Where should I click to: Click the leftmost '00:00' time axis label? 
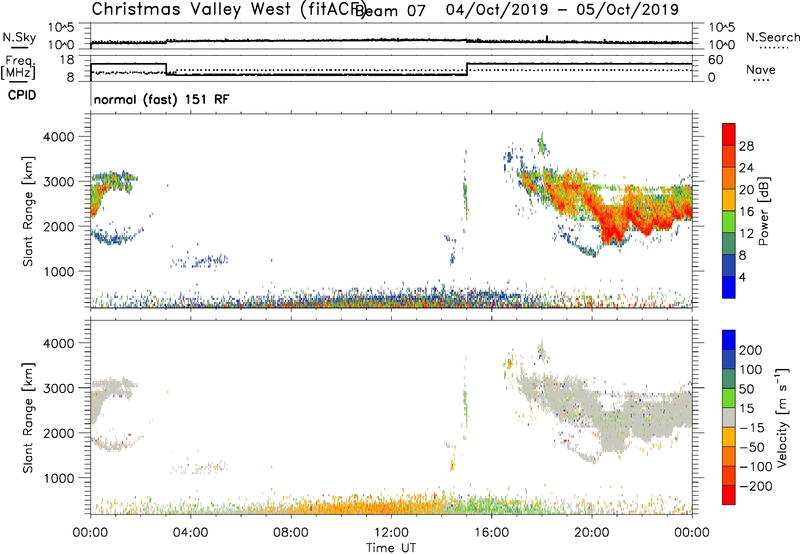91,533
